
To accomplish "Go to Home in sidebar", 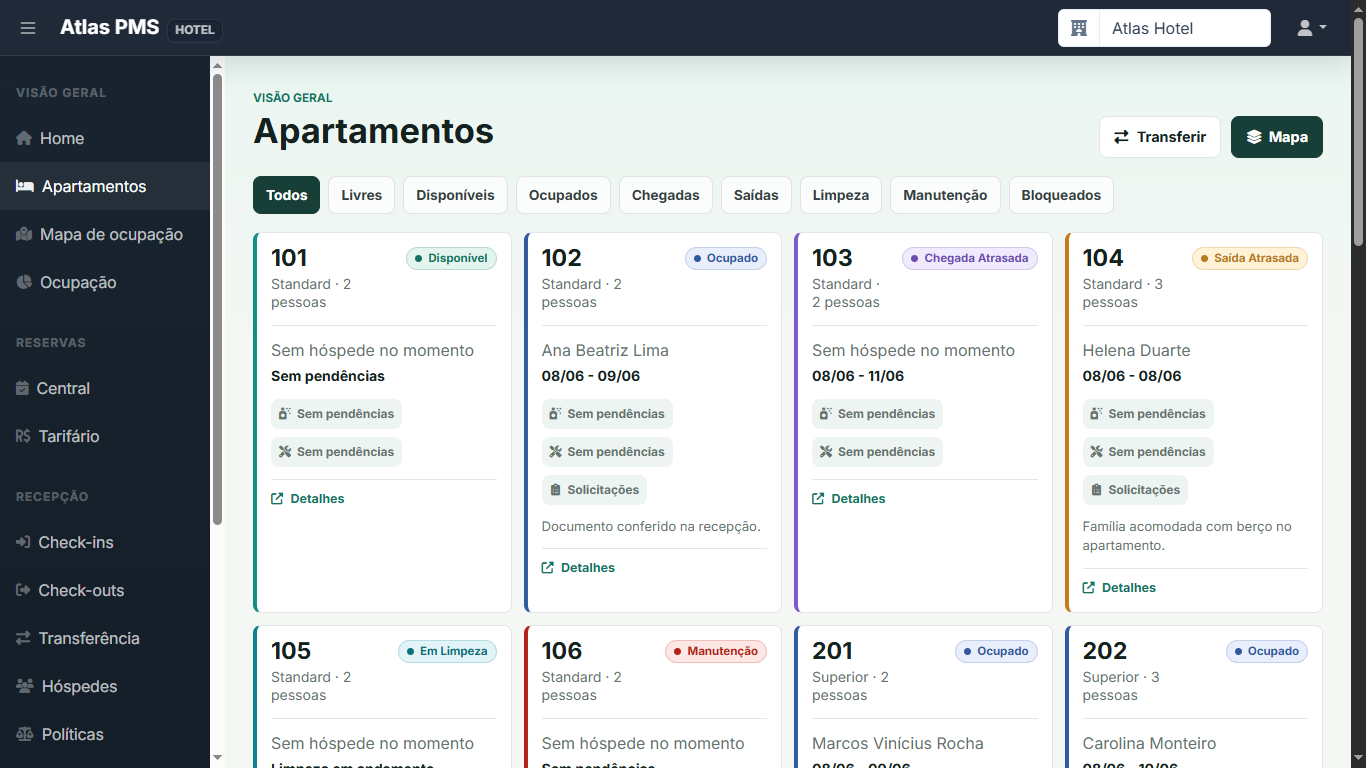I will (x=105, y=138).
